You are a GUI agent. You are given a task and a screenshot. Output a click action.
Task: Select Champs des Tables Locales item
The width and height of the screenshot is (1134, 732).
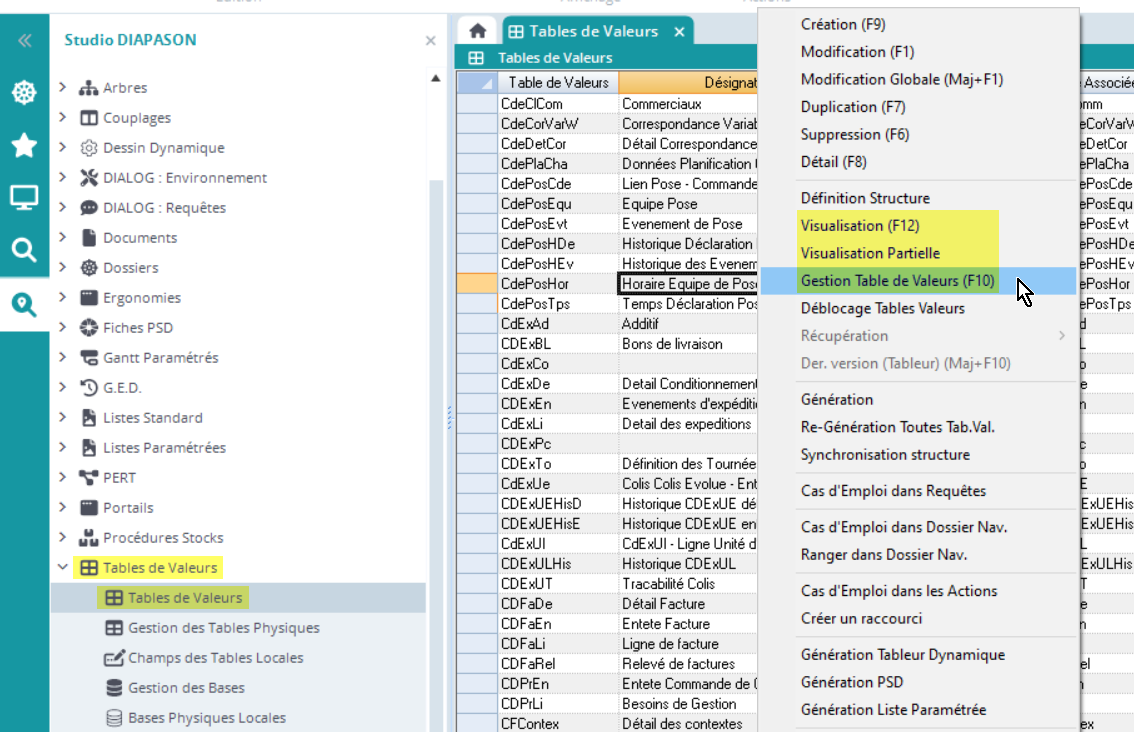(x=215, y=658)
